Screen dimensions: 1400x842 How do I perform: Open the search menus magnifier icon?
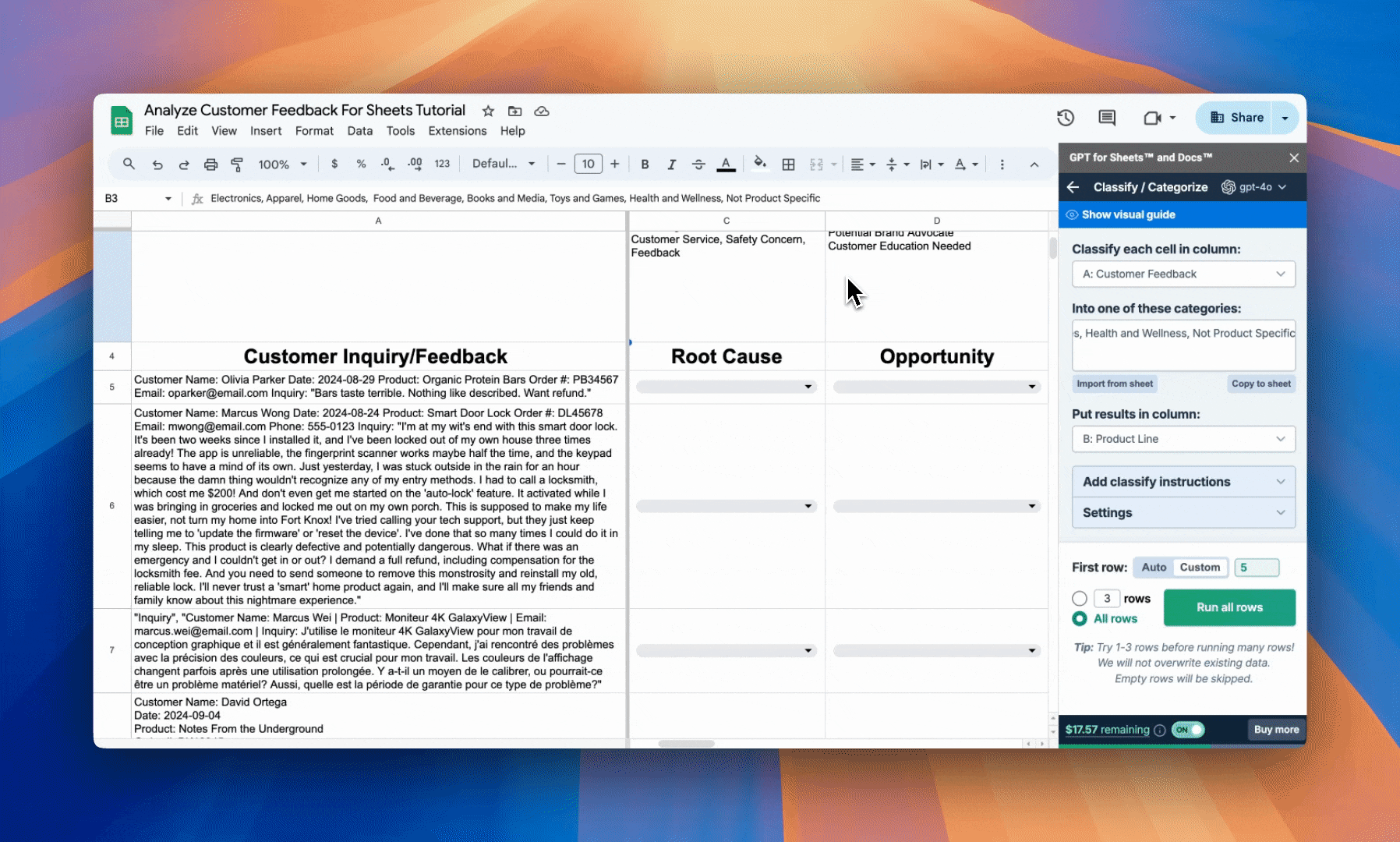click(129, 164)
